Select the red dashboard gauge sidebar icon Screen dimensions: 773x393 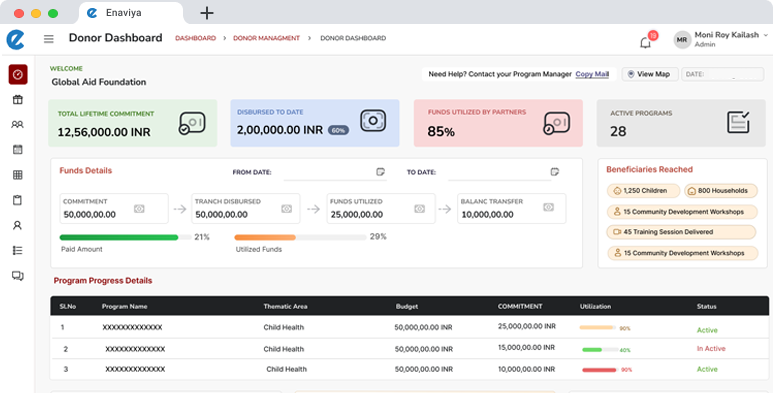pyautogui.click(x=18, y=74)
